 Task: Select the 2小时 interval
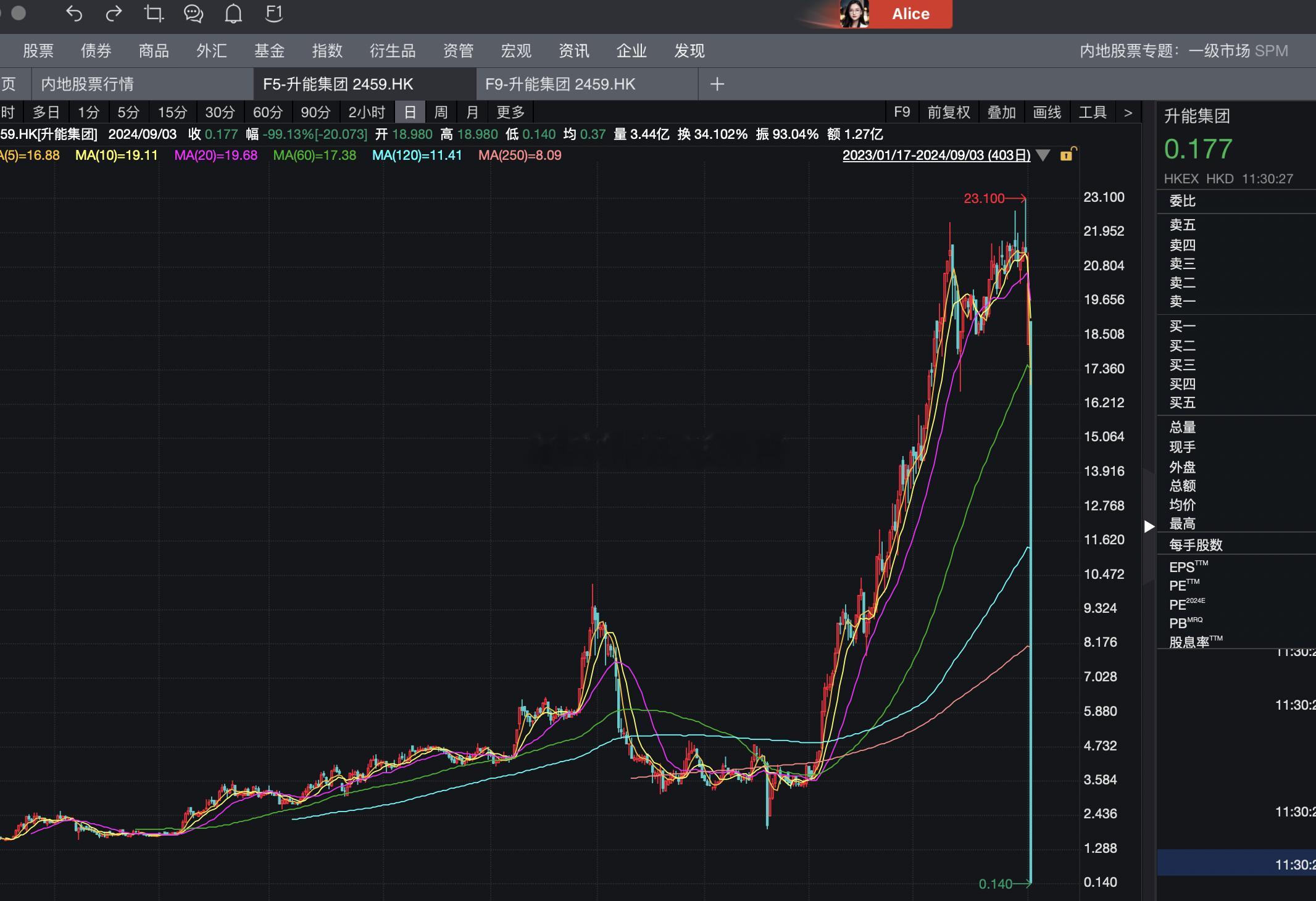[367, 112]
